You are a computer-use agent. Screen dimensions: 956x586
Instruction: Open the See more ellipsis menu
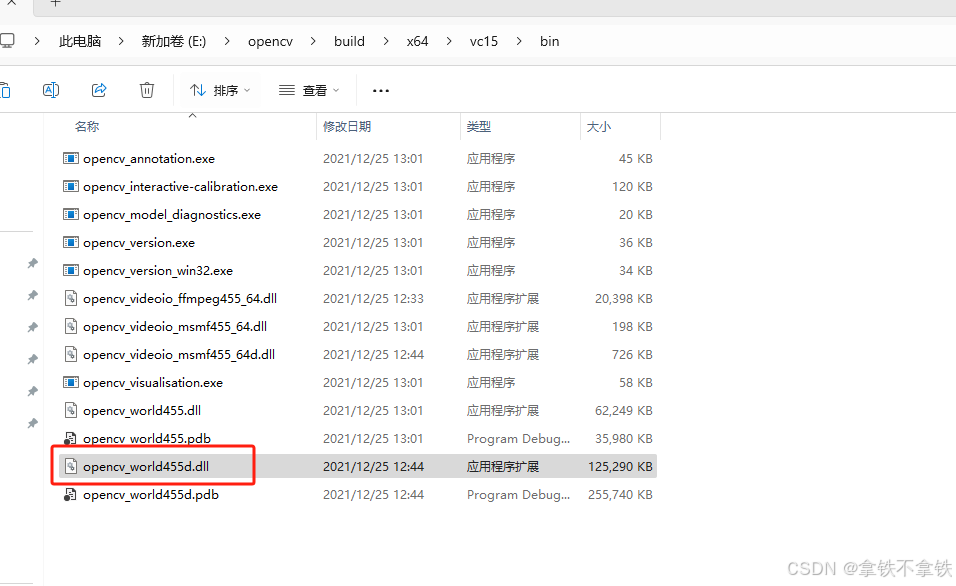coord(380,89)
